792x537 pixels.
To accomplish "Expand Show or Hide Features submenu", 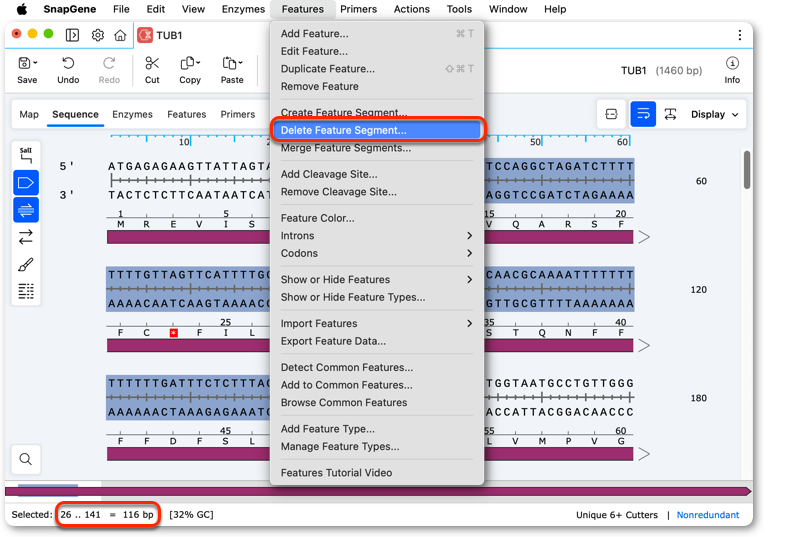I will click(x=377, y=280).
